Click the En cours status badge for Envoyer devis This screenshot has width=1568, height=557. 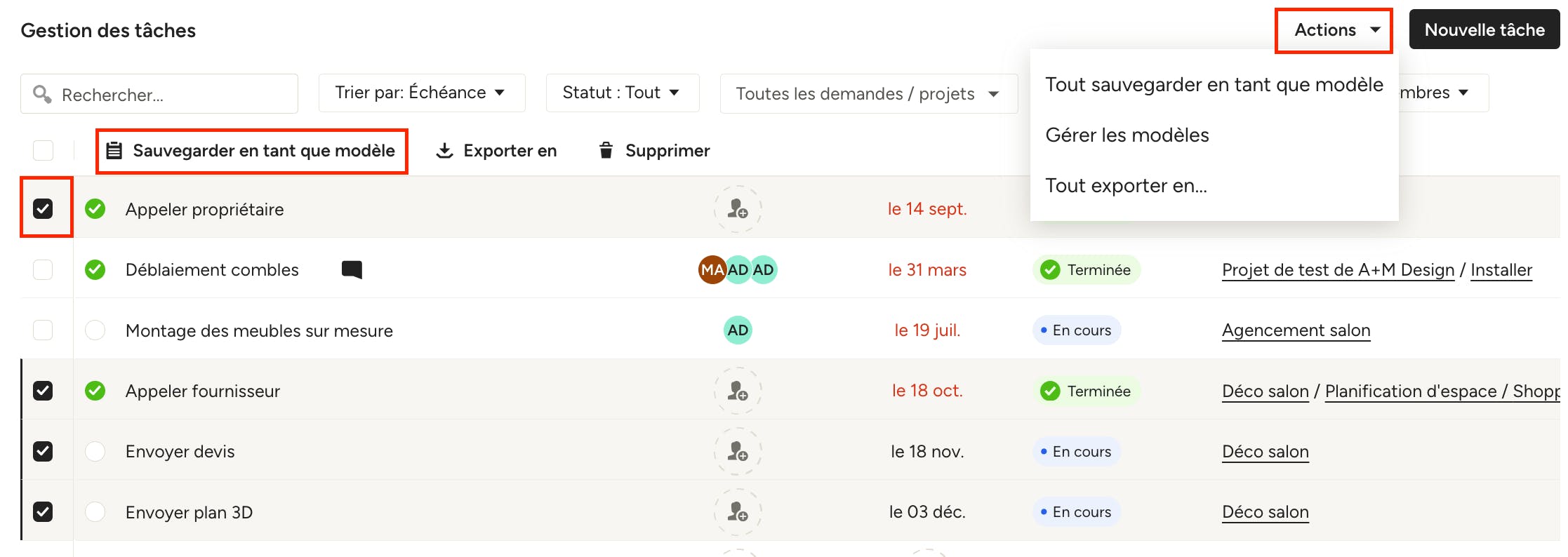click(x=1077, y=452)
